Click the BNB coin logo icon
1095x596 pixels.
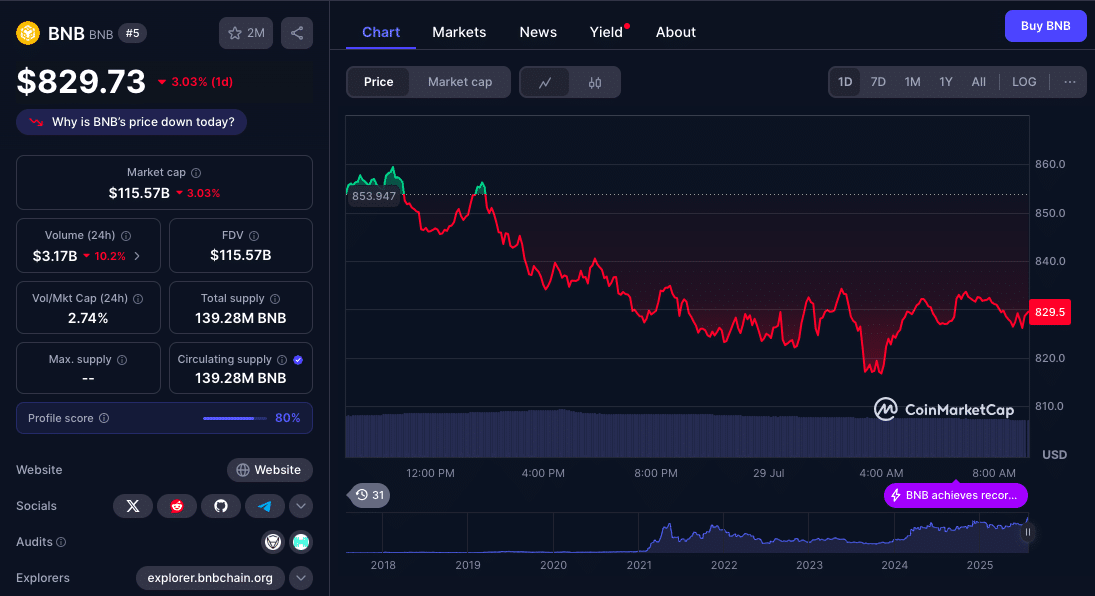[28, 33]
